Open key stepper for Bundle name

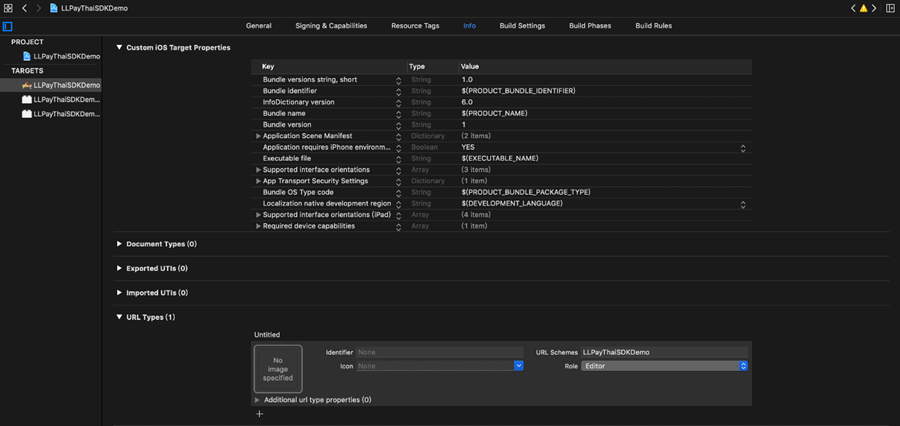tap(398, 114)
